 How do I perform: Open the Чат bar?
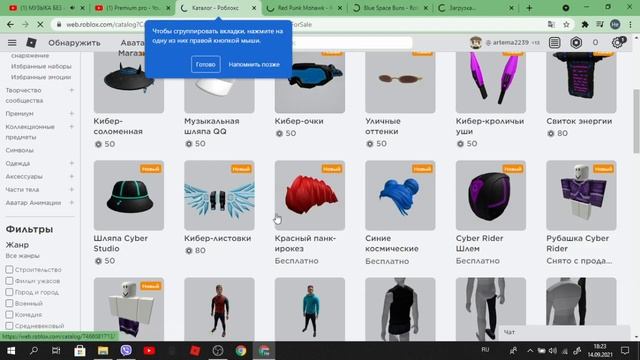tap(565, 332)
